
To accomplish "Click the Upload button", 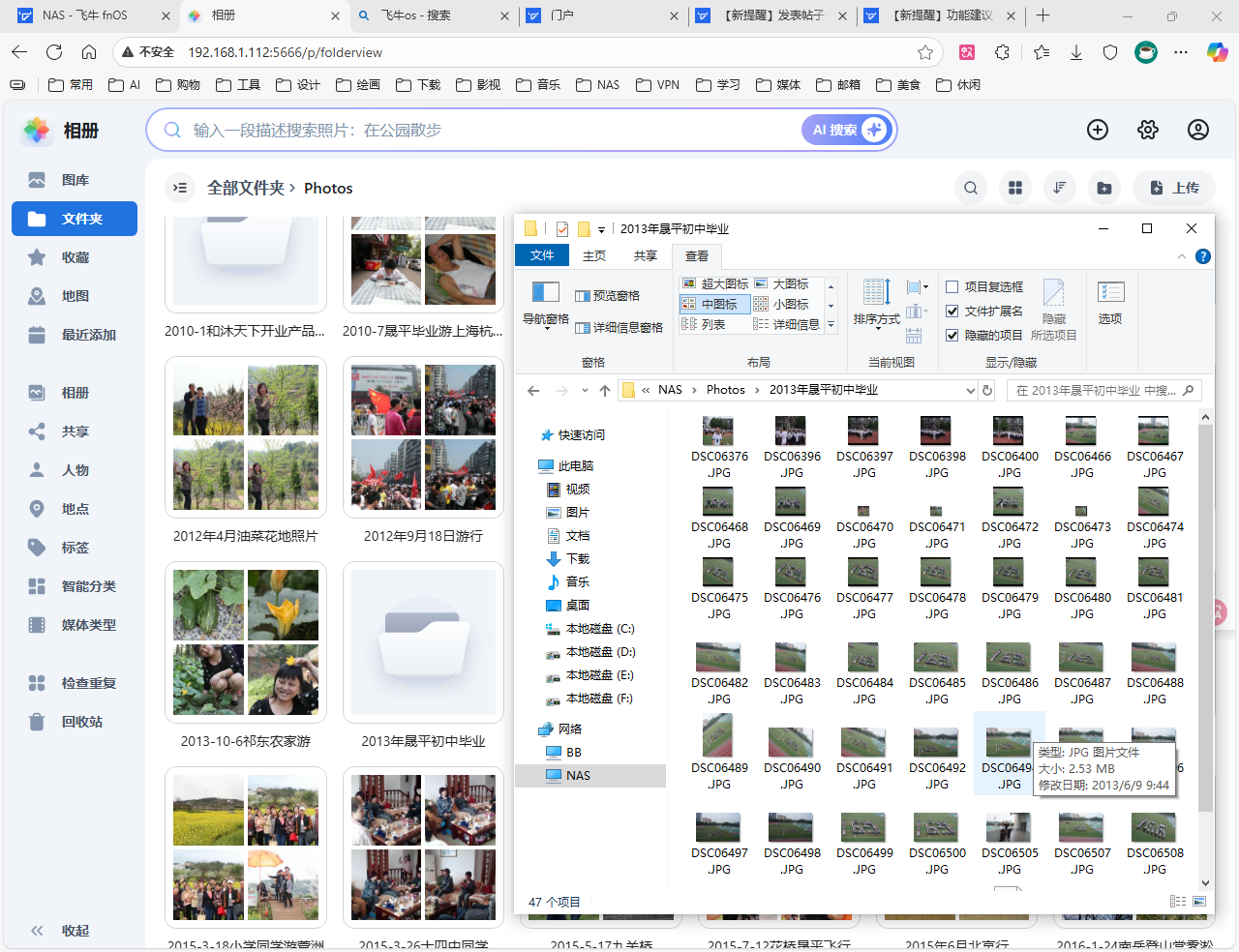I will [1173, 188].
